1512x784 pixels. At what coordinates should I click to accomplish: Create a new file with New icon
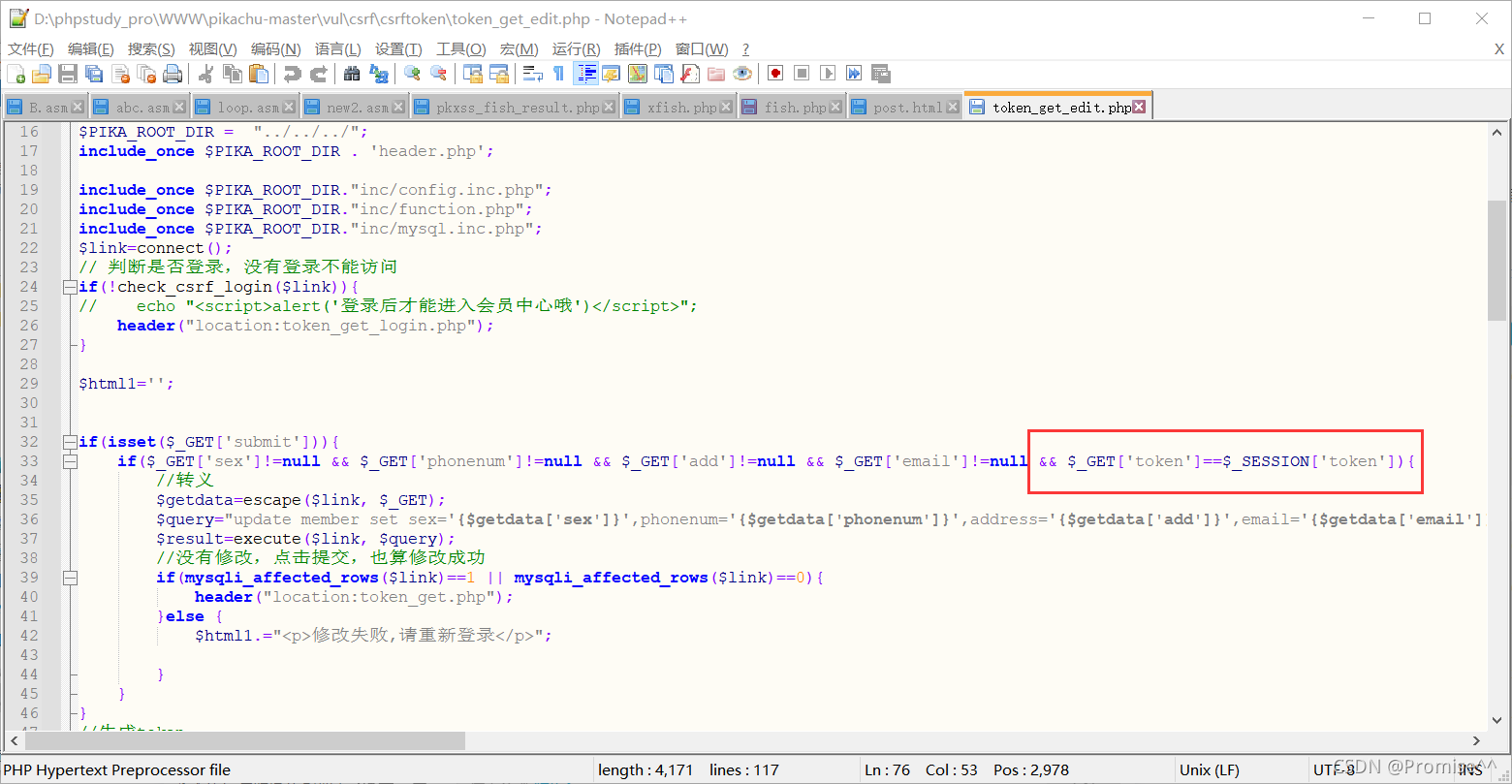pyautogui.click(x=16, y=74)
